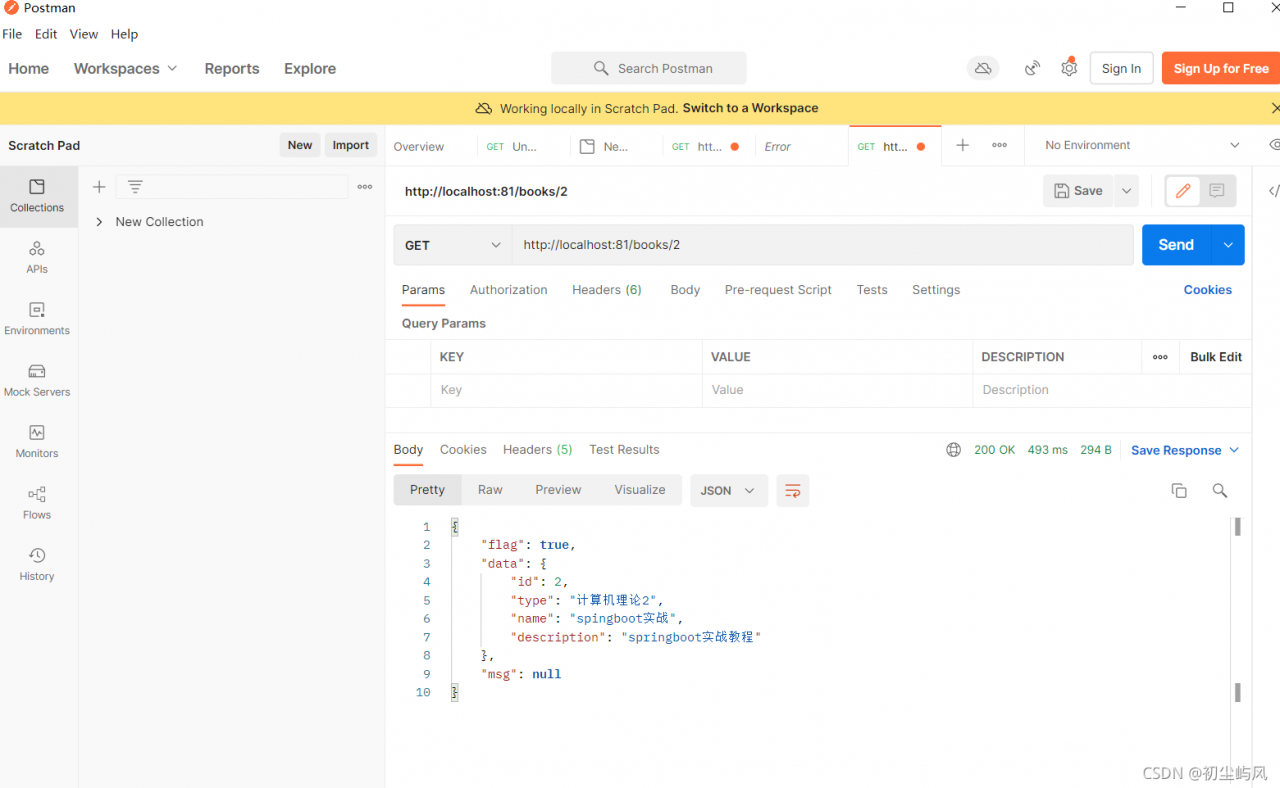Add a new request tab with plus icon
This screenshot has width=1280, height=788.
tap(962, 145)
